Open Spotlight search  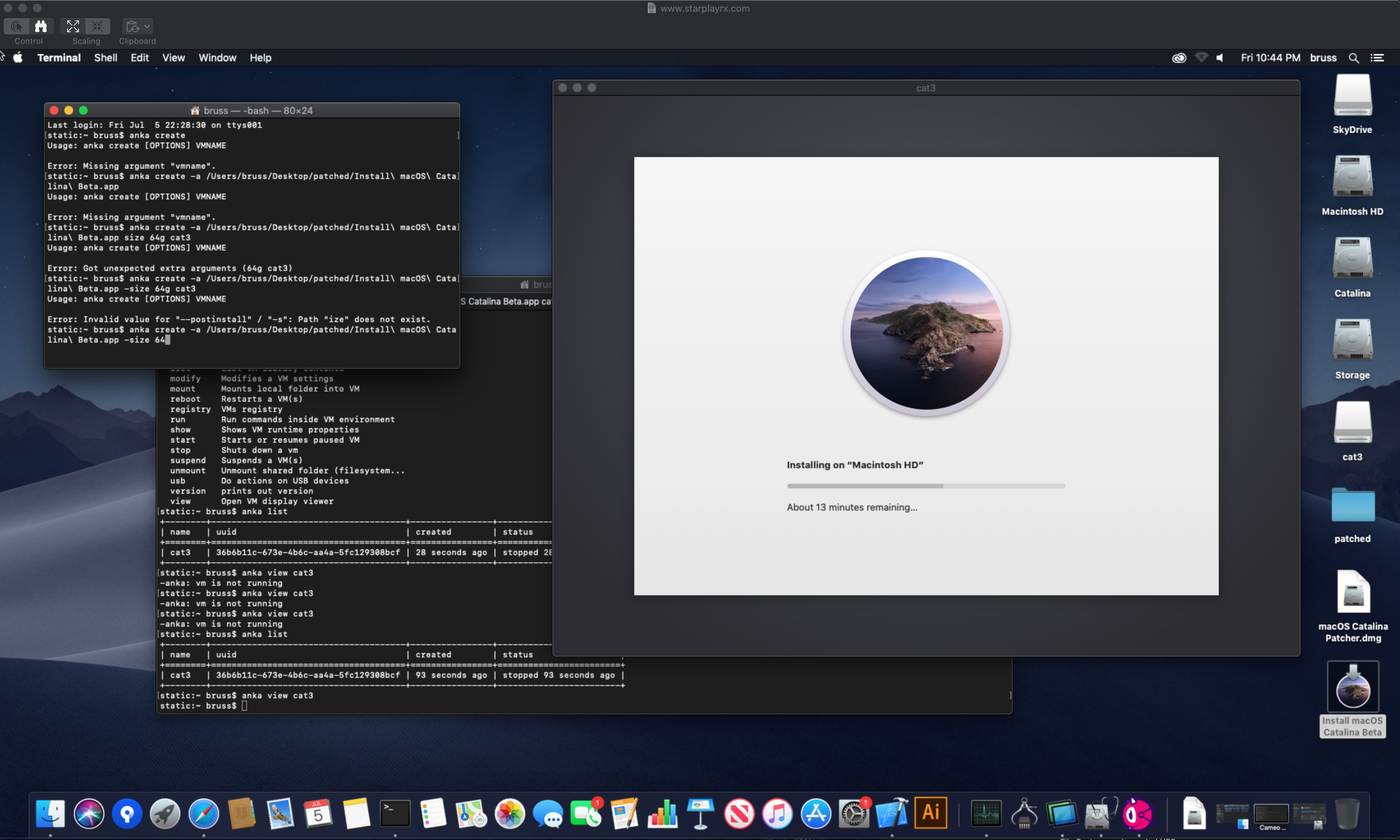click(1354, 58)
